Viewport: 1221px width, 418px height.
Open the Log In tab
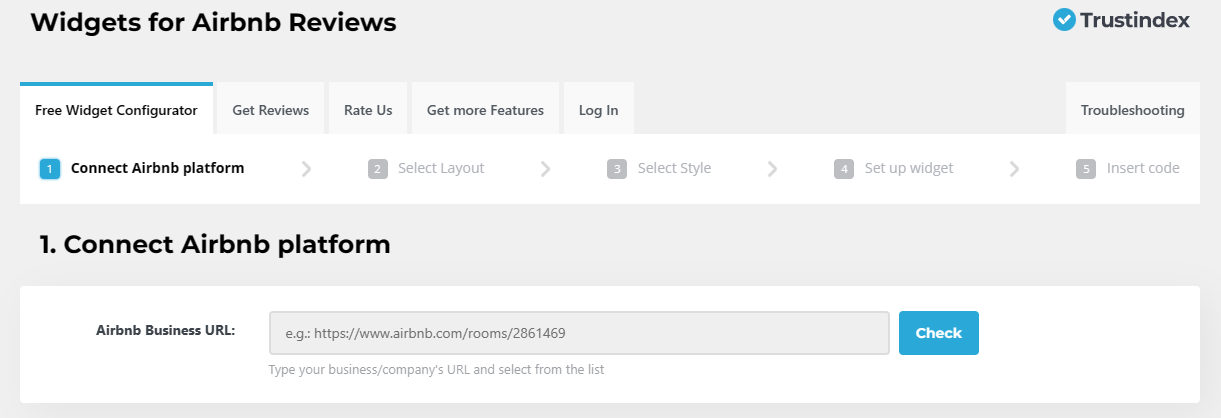pos(598,110)
